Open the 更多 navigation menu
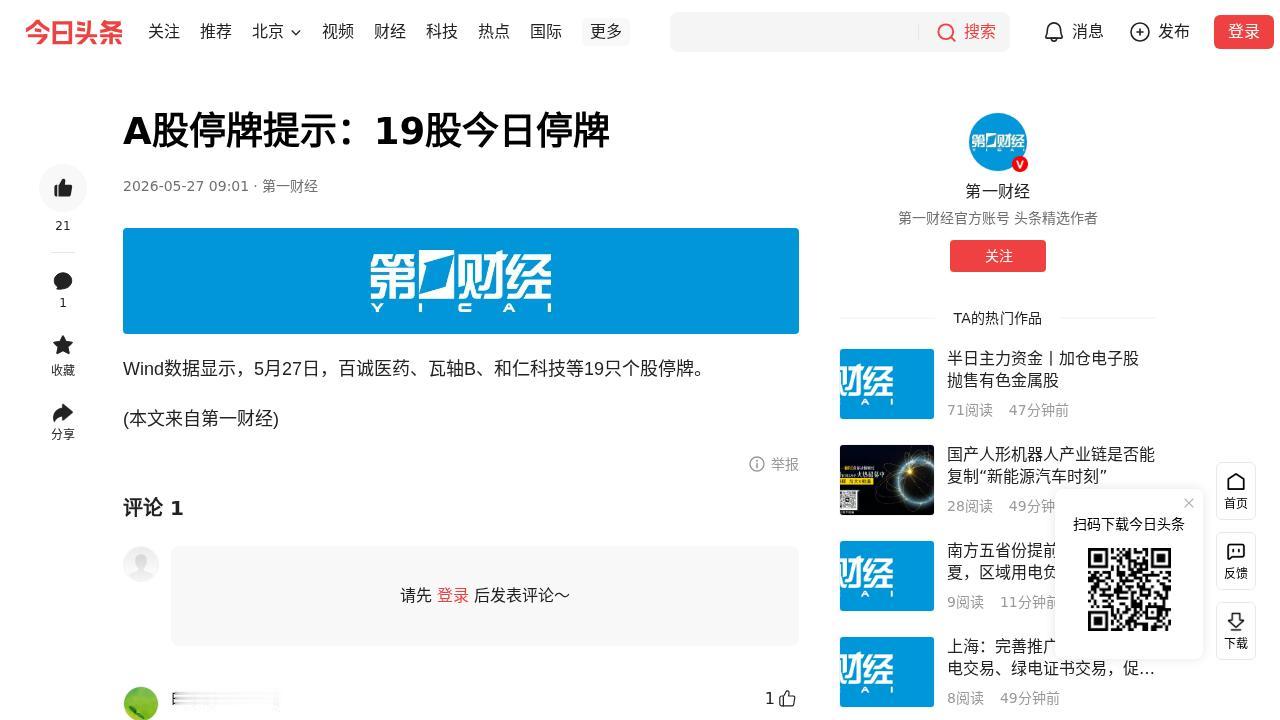This screenshot has width=1280, height=720. [606, 32]
